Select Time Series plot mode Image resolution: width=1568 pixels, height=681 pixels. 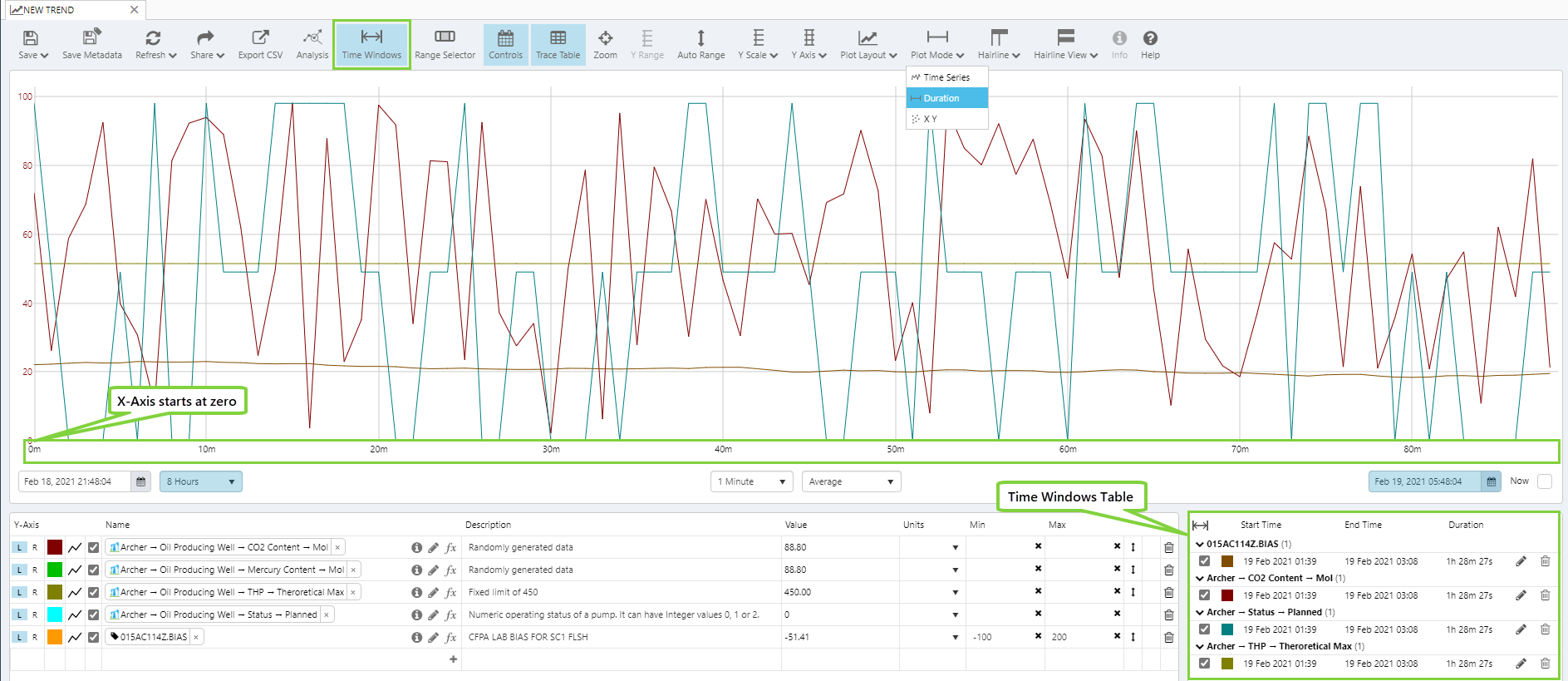point(946,77)
